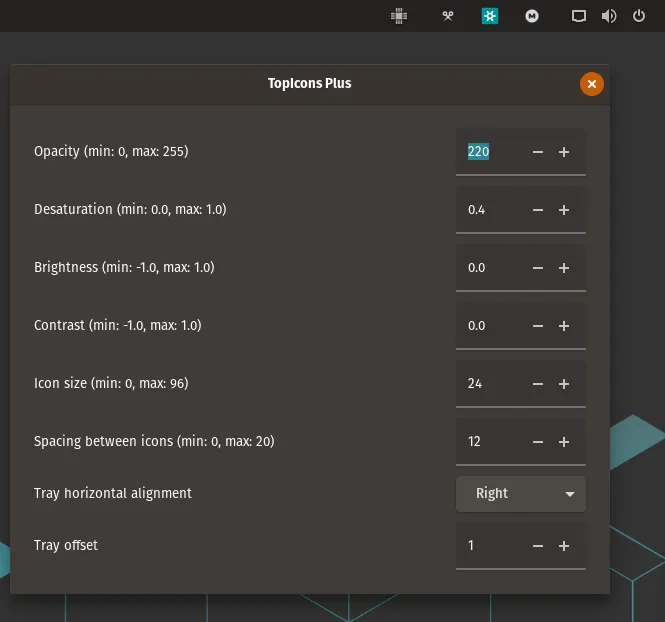Screen dimensions: 665x622
Task: Increase Brightness with the plus button
Action: (x=564, y=268)
